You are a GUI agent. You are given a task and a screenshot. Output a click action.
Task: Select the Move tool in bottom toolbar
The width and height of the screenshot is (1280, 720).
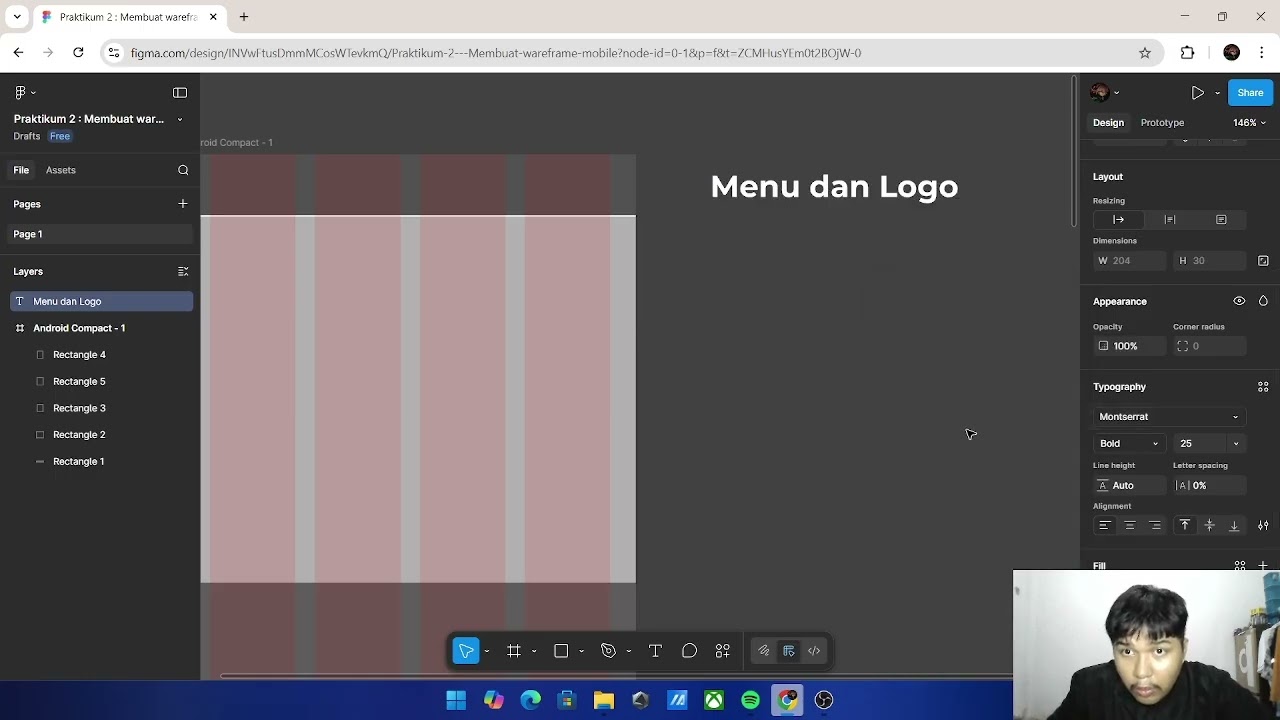pos(466,651)
